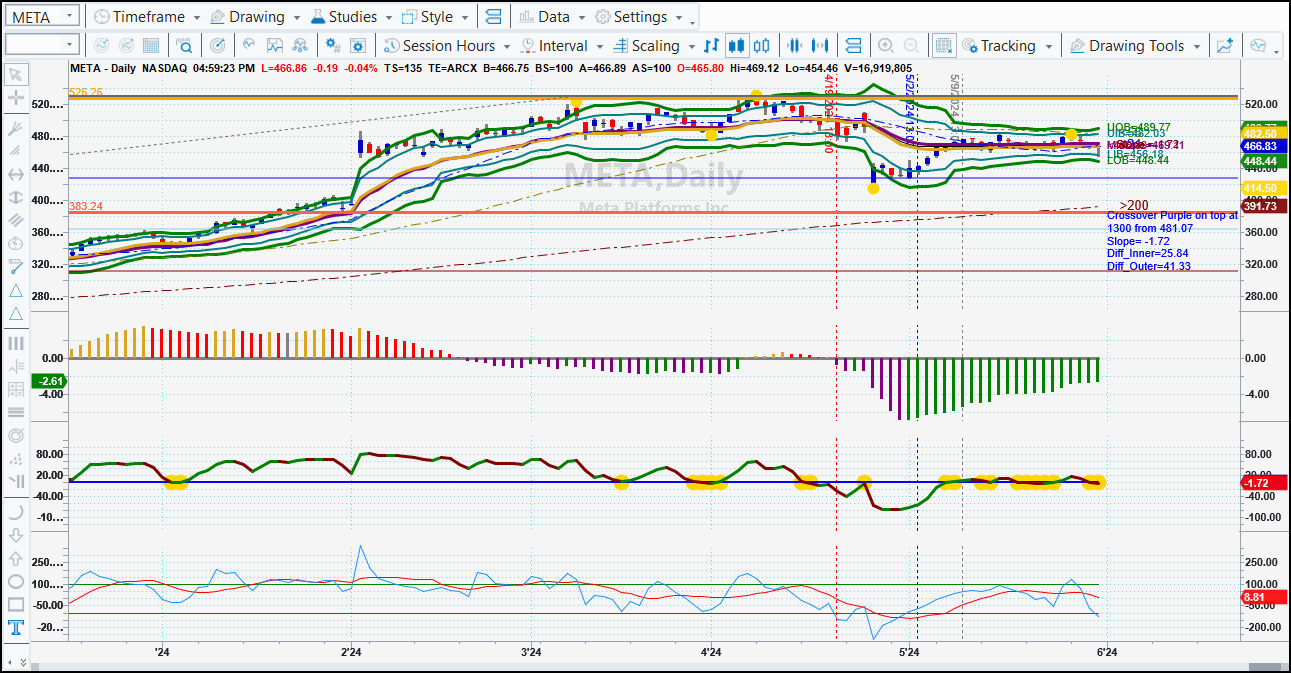Click the add chart icon with plus
1291x673 pixels.
point(1225,45)
